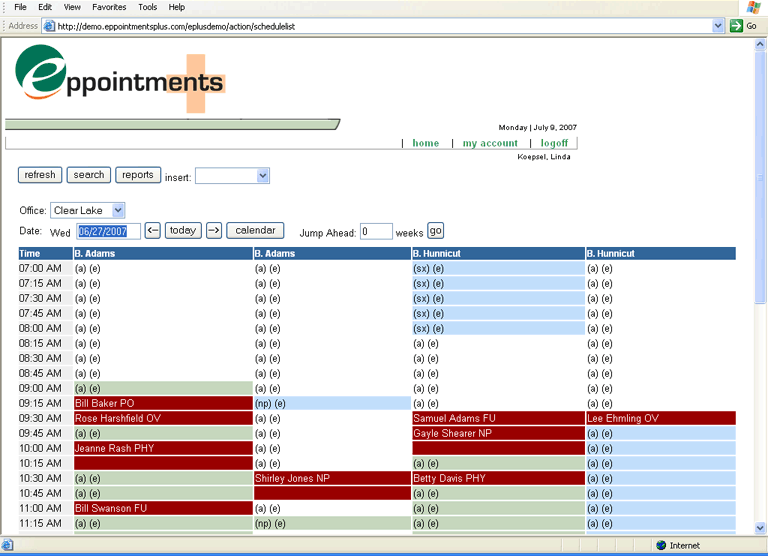This screenshot has width=768, height=556.
Task: Click the Appointments Plus logo
Action: point(120,77)
